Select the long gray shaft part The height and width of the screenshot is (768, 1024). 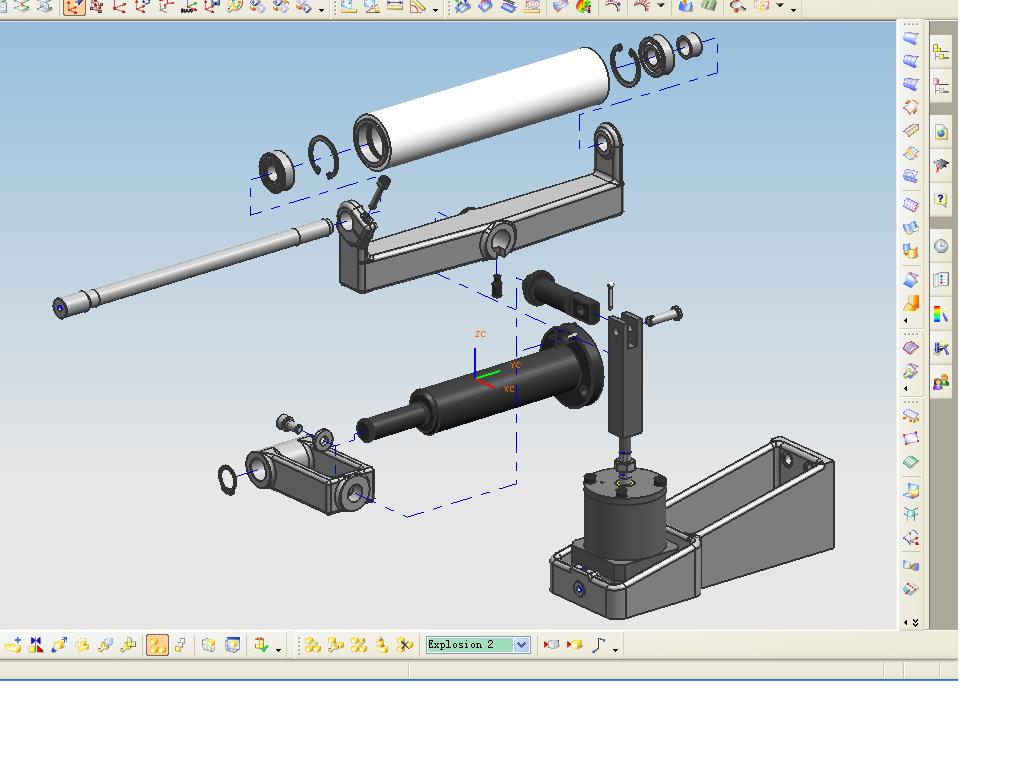pyautogui.click(x=193, y=268)
